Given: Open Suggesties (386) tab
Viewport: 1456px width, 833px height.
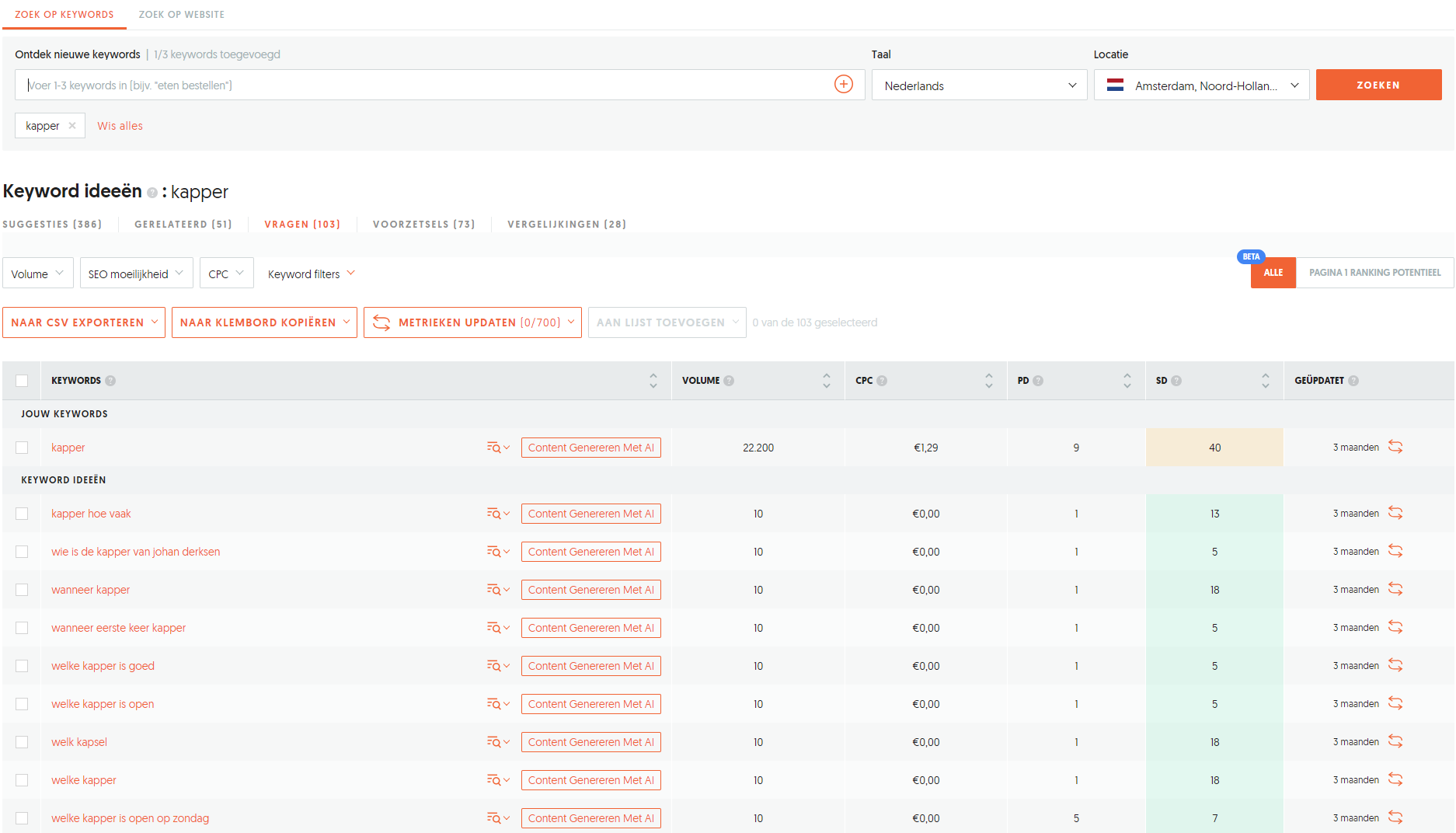Looking at the screenshot, I should (x=52, y=224).
